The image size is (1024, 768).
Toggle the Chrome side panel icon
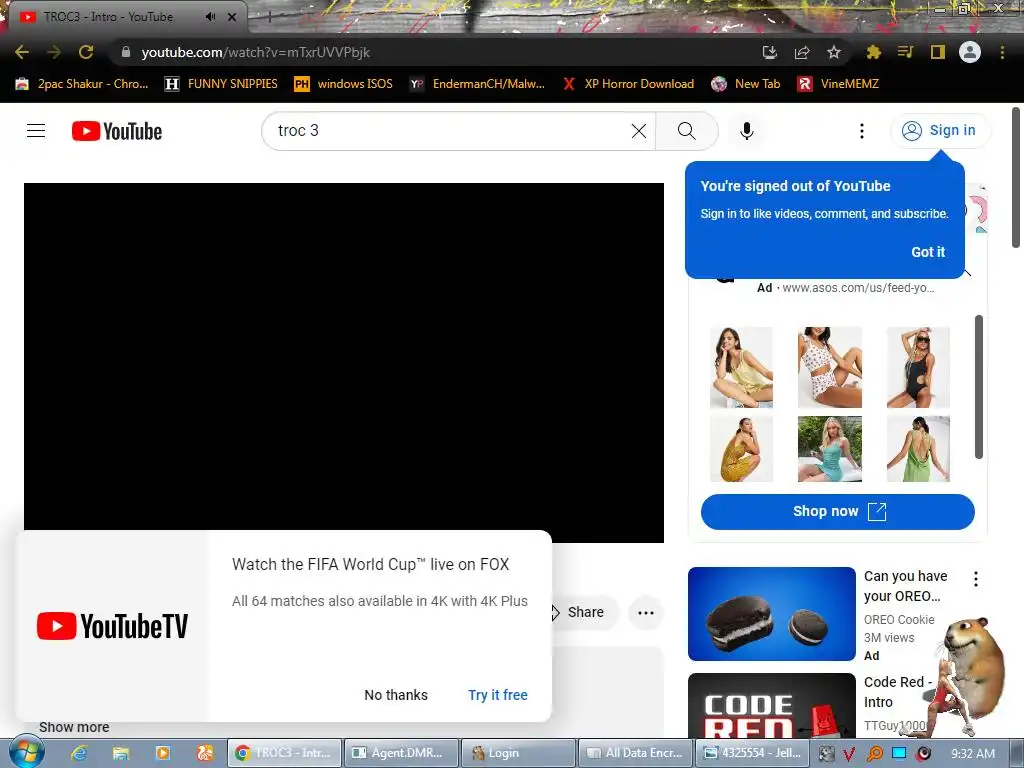938,52
